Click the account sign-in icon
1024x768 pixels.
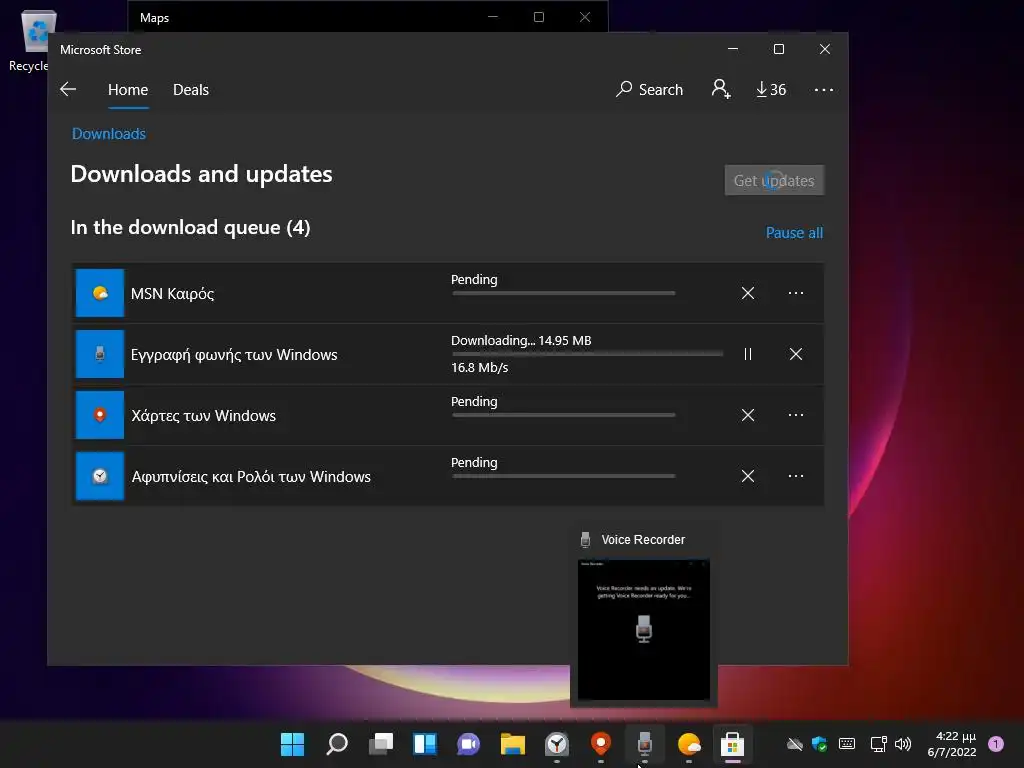click(x=721, y=89)
